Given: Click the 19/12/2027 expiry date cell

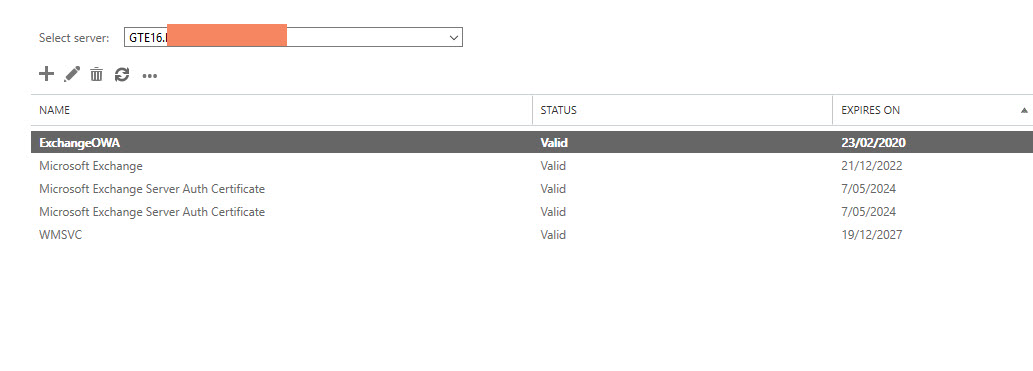Looking at the screenshot, I should (x=872, y=235).
